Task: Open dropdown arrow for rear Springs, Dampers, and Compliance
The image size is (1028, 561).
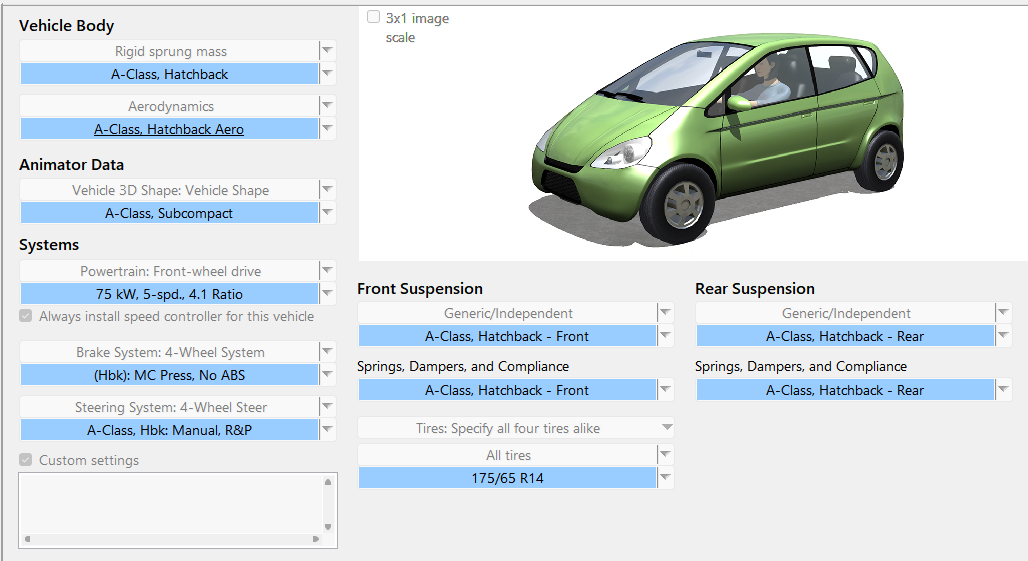Action: pyautogui.click(x=1004, y=390)
